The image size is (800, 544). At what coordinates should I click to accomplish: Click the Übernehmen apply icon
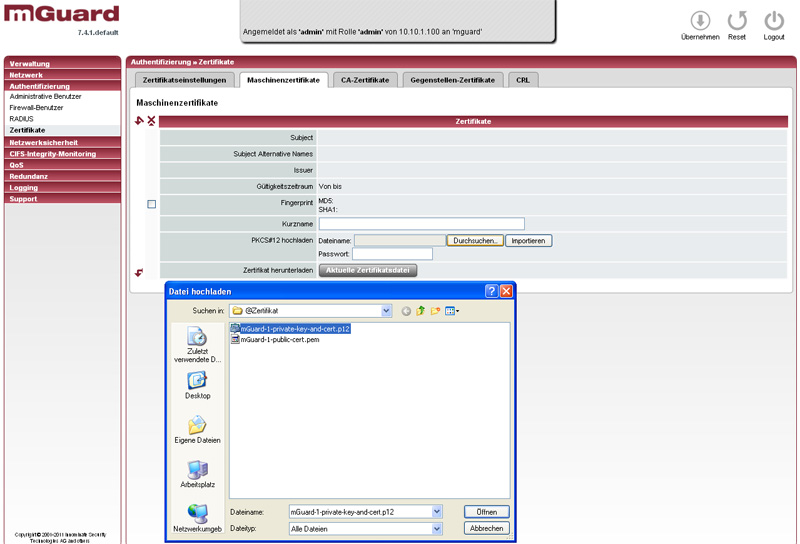[700, 21]
